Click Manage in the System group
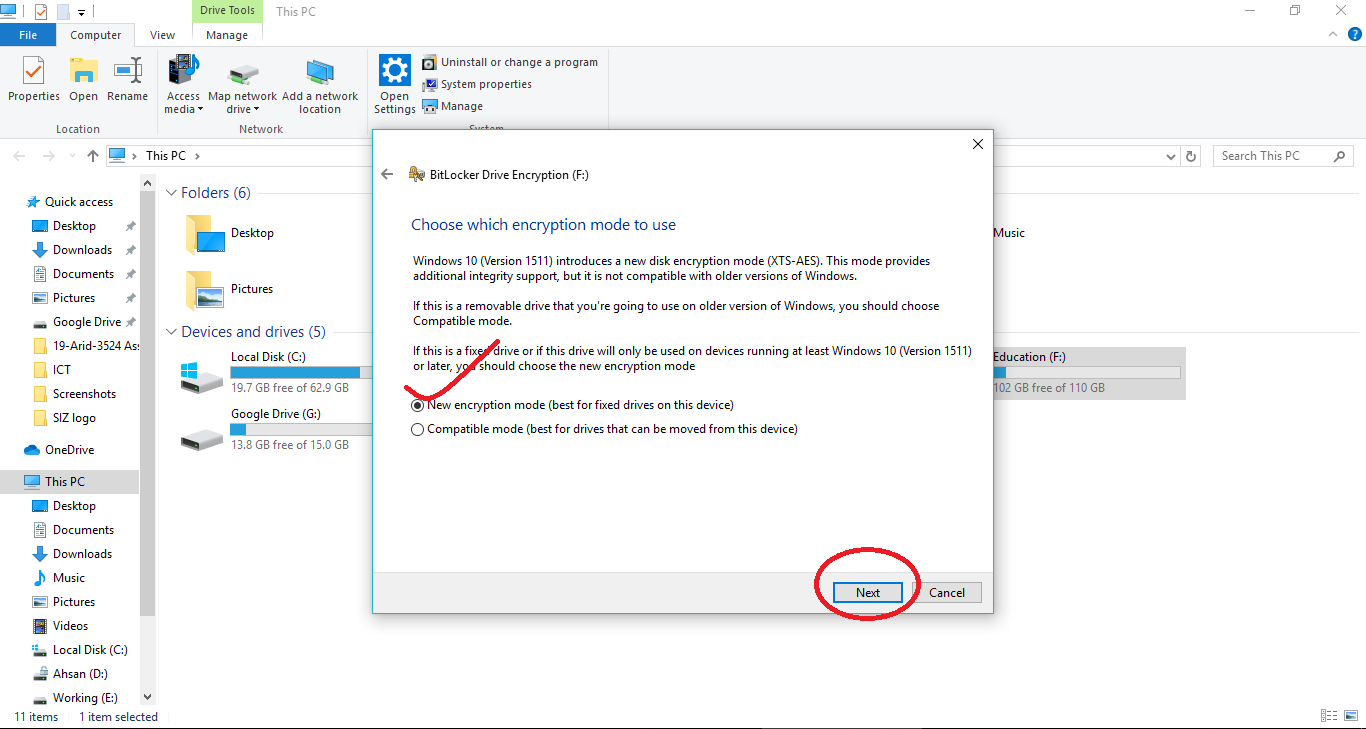 coord(453,106)
